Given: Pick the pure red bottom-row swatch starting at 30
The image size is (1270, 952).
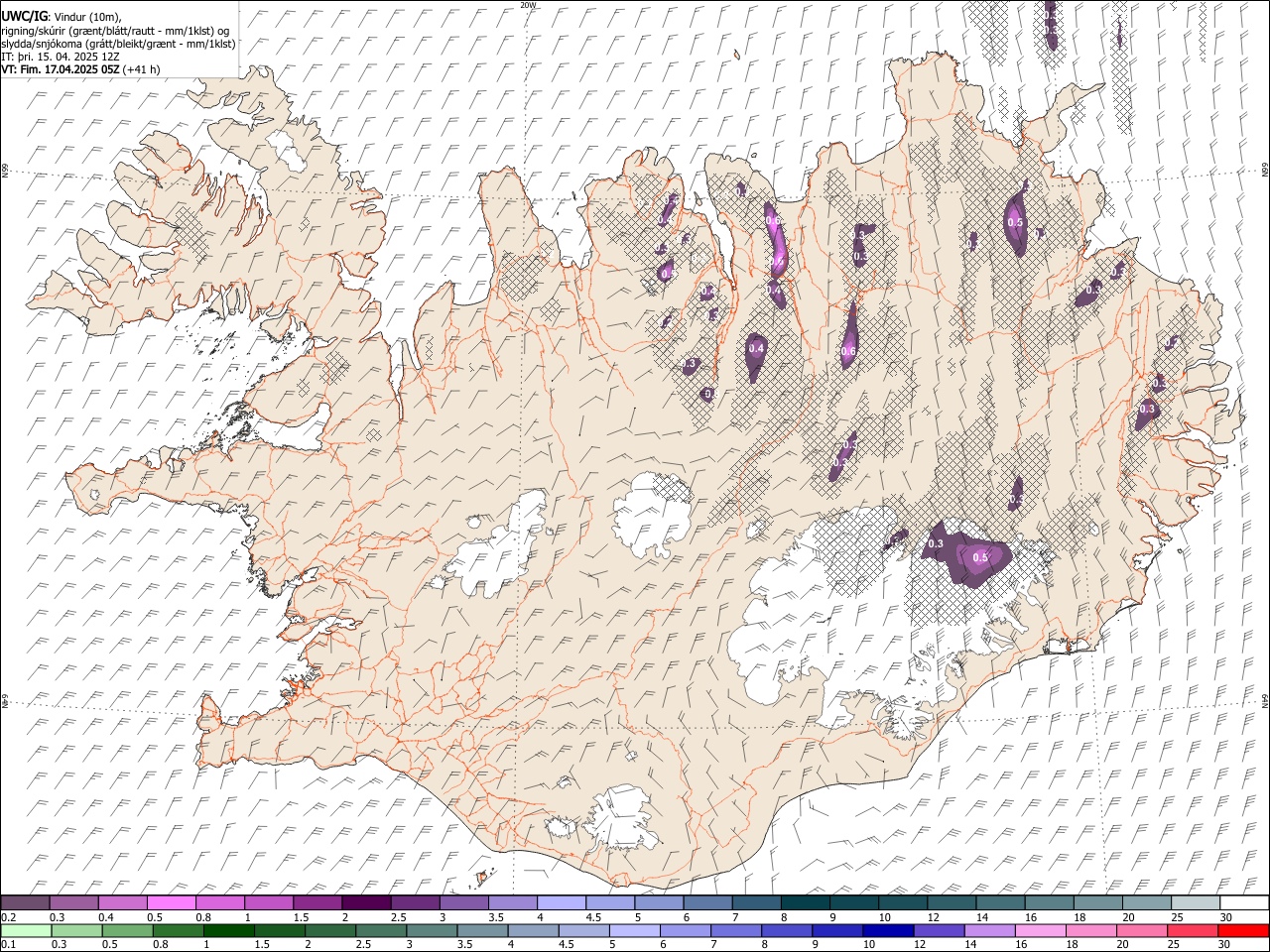Looking at the screenshot, I should click(x=1242, y=930).
